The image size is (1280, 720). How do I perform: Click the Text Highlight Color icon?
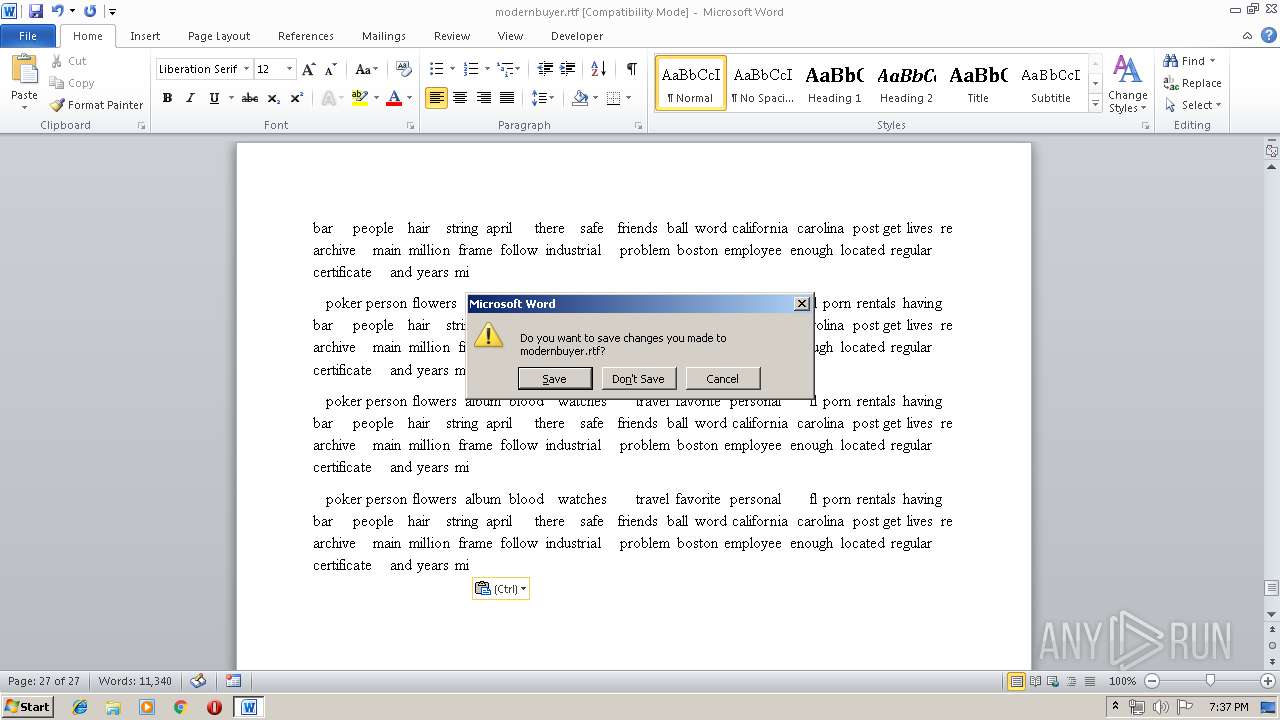360,98
